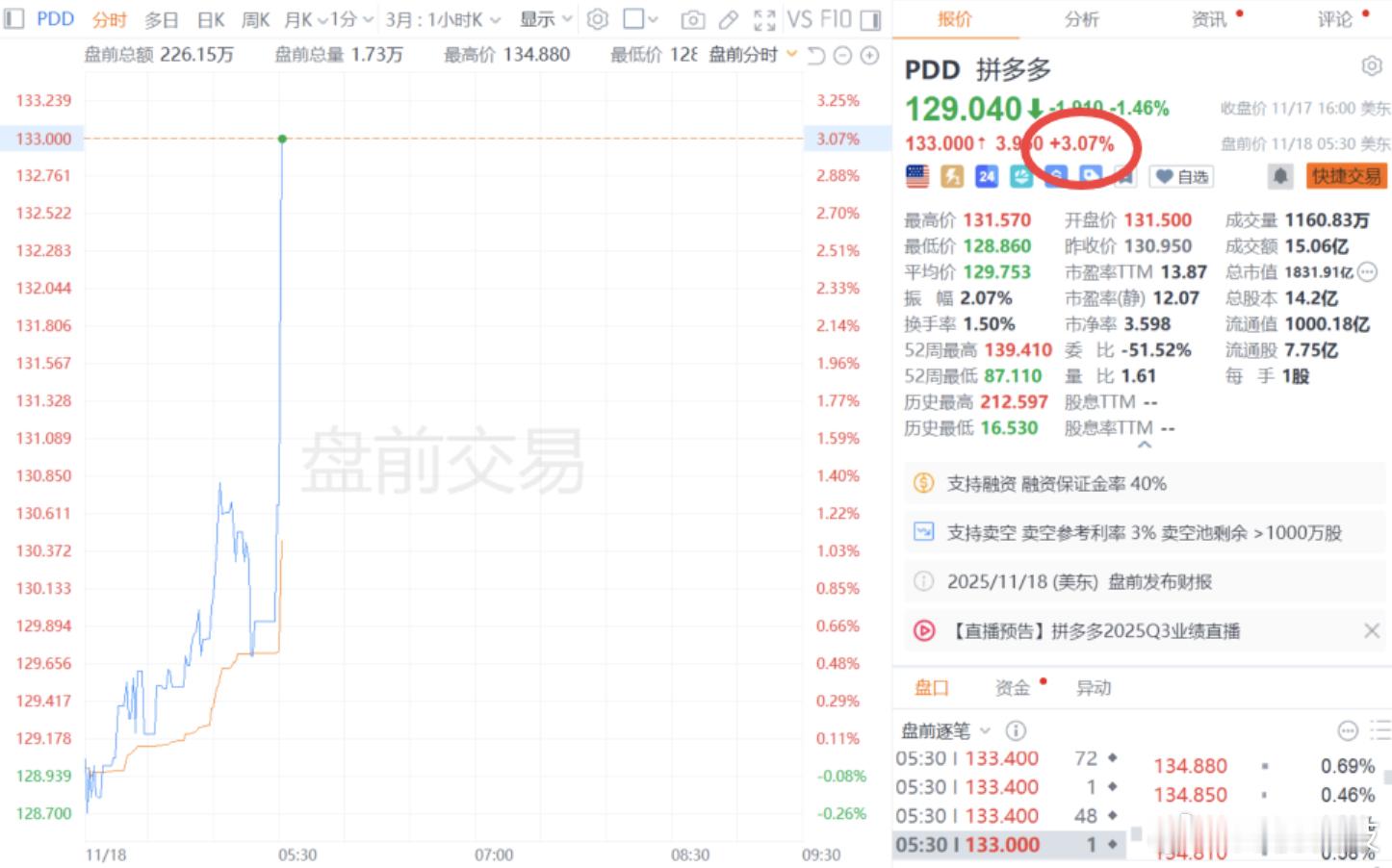The image size is (1392, 868).
Task: Switch to the 周K chart tab
Action: 255,19
